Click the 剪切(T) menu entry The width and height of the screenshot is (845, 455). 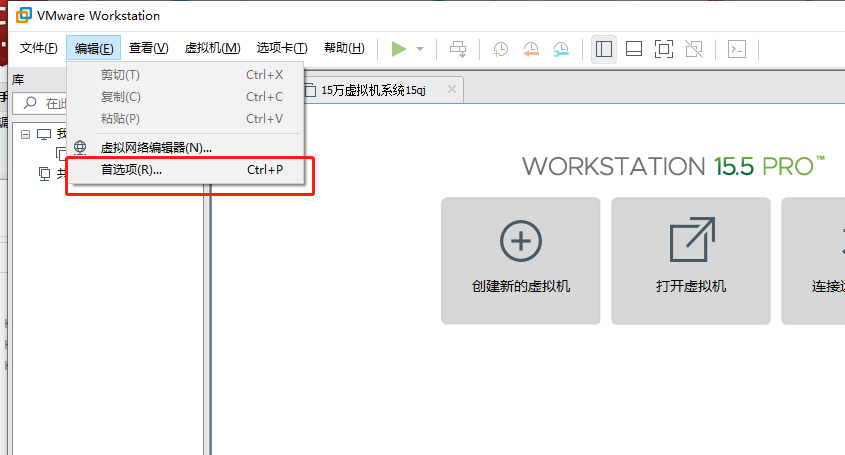(186, 74)
